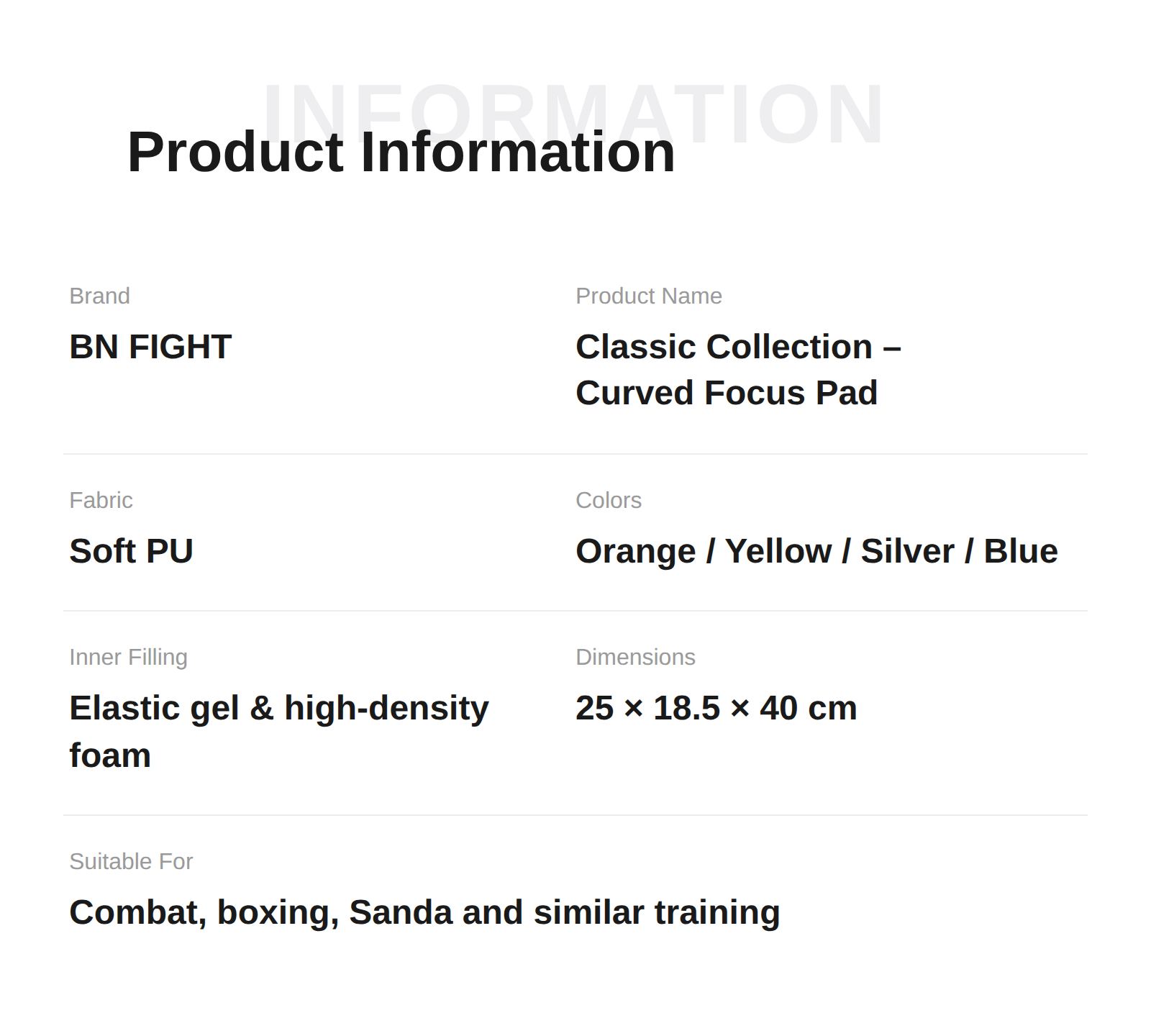
Task: Select the BN FIGHT brand value
Action: click(x=150, y=347)
